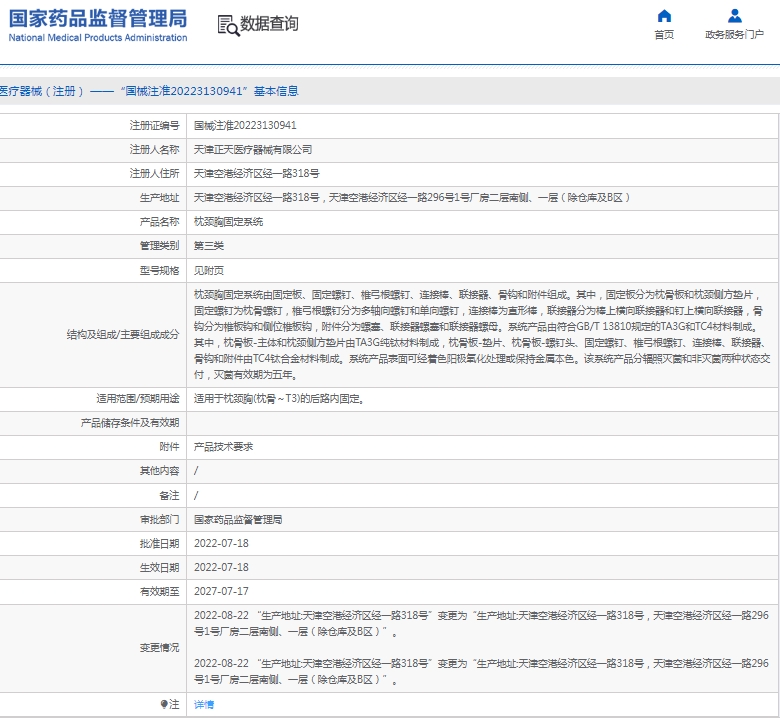
Task: Click approval department value 国家药品监督管理局
Action: click(x=238, y=519)
